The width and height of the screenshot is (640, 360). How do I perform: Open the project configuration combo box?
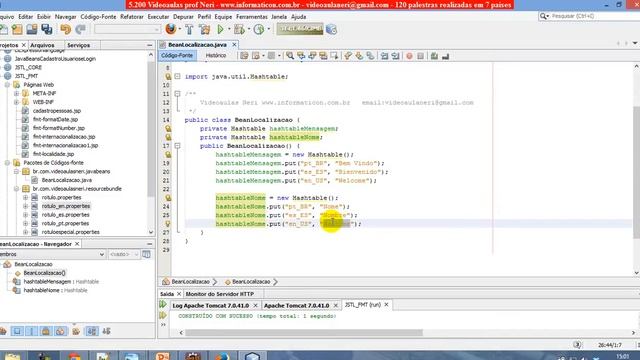[127, 29]
